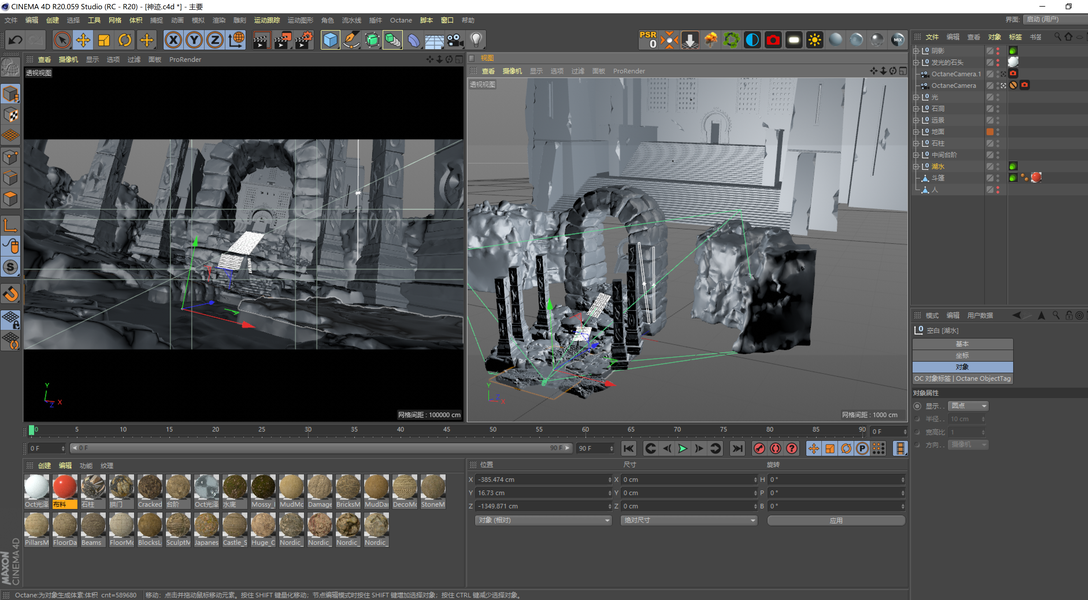Click the S viewport solo icon
The image size is (1088, 600).
pos(10,266)
